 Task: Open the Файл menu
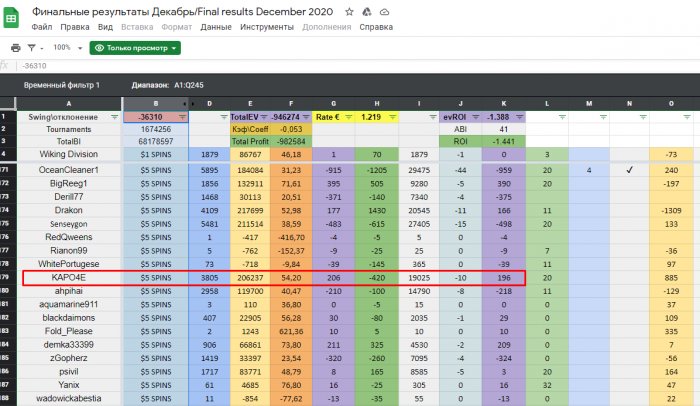(42, 27)
